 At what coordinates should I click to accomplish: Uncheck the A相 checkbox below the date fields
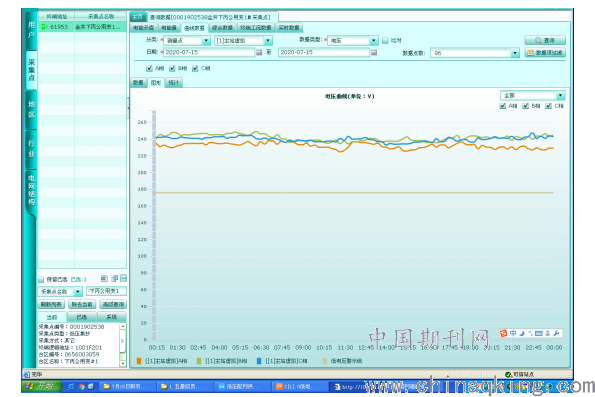(150, 68)
